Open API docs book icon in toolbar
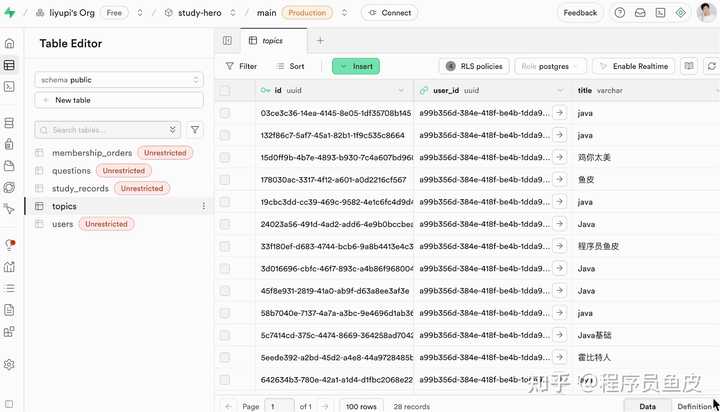The image size is (720, 412). 689,66
